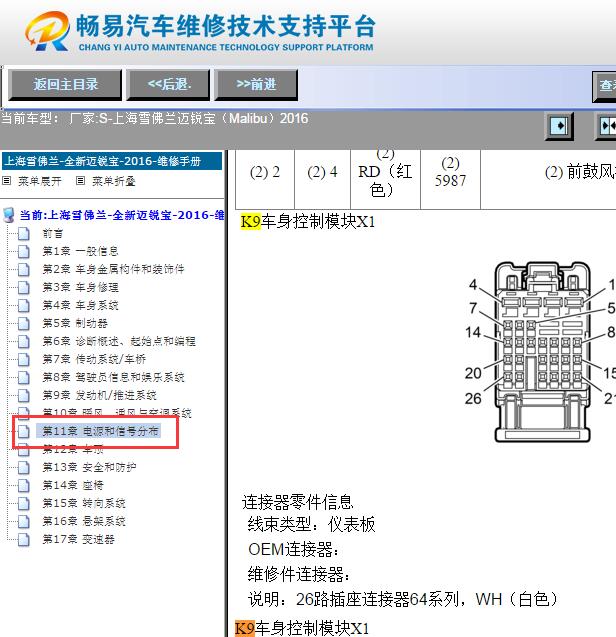This screenshot has width=616, height=637.
Task: Click the 当前车型 Malibu 2016 info line
Action: click(155, 119)
